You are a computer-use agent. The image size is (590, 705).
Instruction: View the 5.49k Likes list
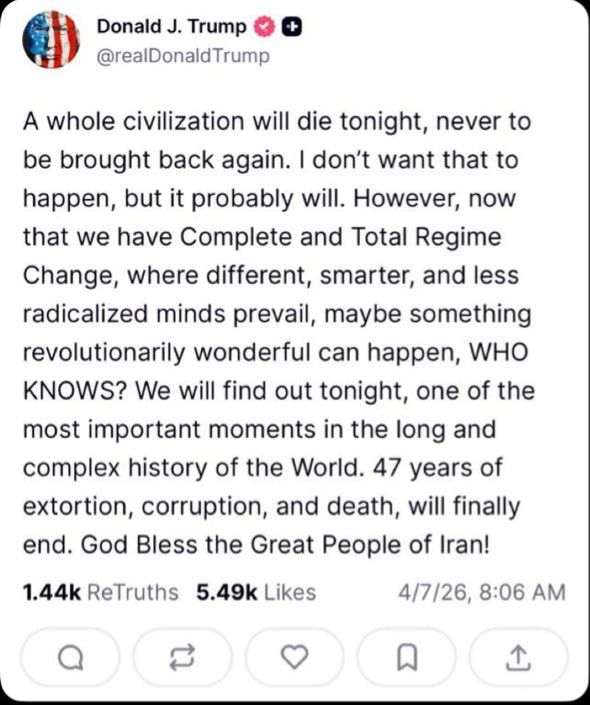(x=256, y=592)
